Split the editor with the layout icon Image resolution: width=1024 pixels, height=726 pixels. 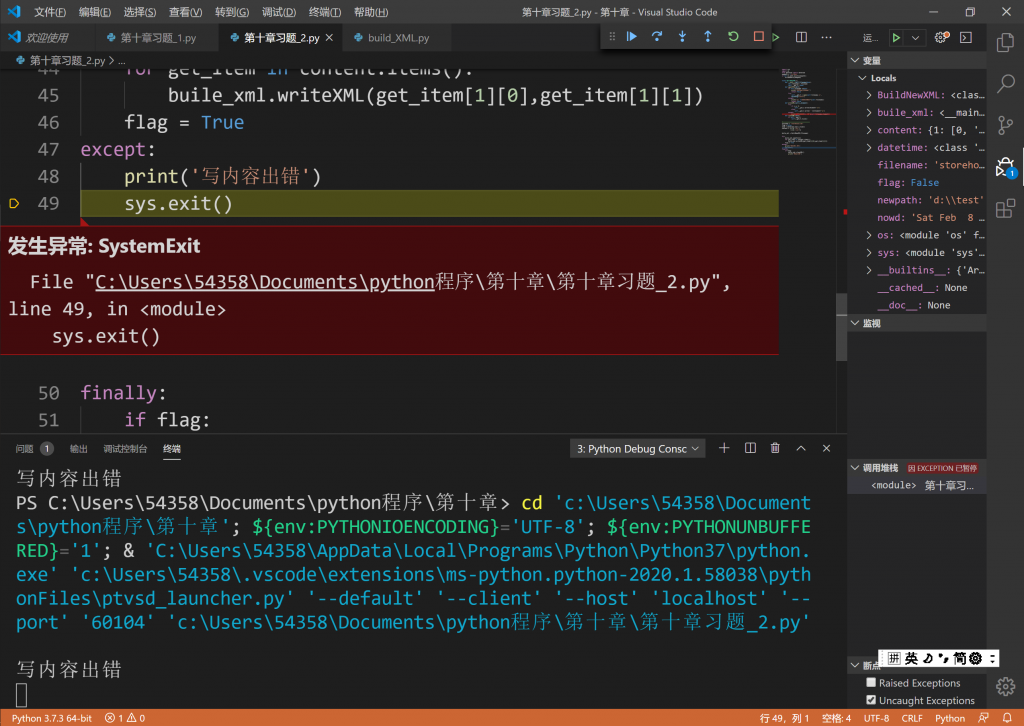801,37
